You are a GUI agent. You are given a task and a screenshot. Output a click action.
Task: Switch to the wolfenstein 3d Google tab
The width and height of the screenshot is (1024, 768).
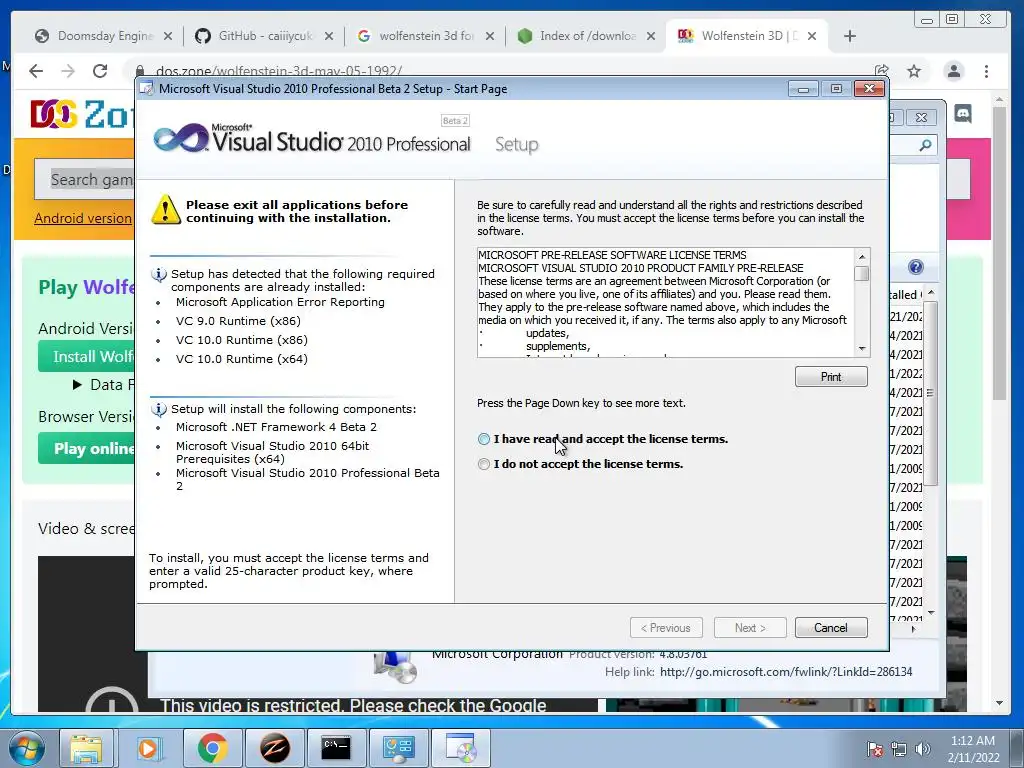(x=426, y=36)
